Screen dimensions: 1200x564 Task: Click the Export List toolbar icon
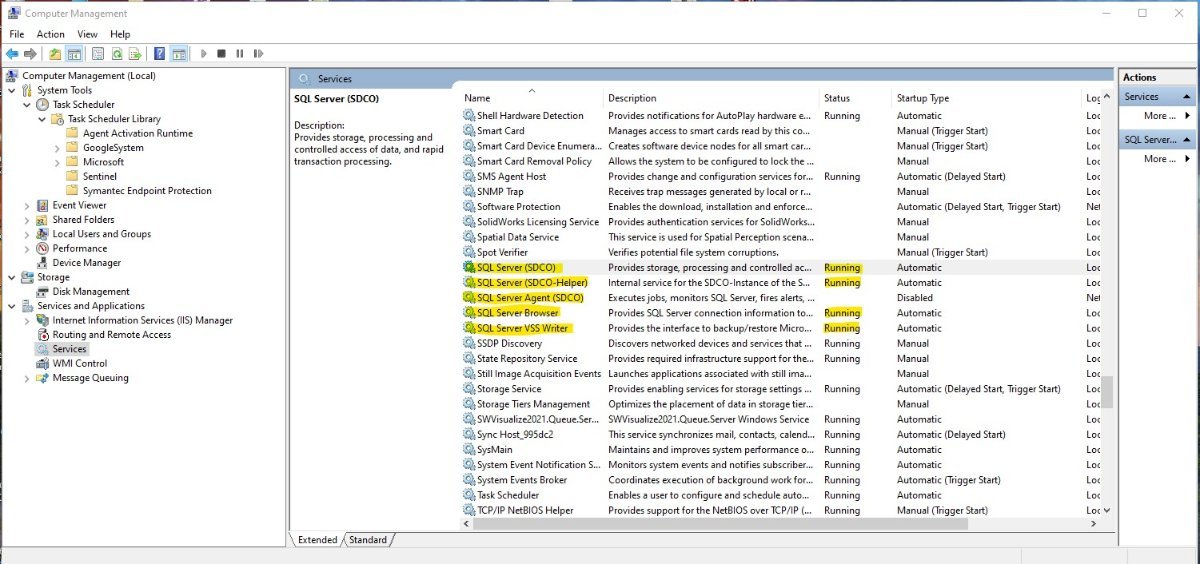136,53
